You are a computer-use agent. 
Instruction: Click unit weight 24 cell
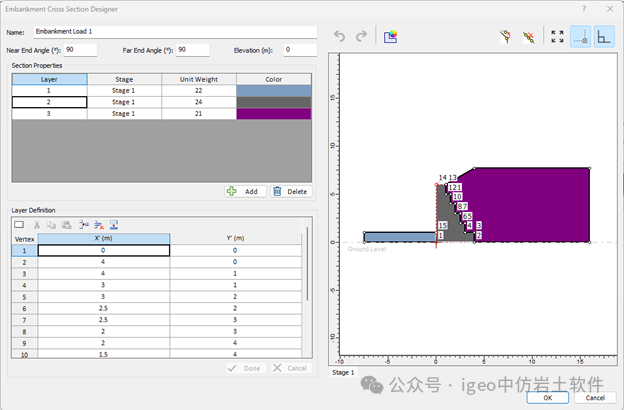(199, 102)
